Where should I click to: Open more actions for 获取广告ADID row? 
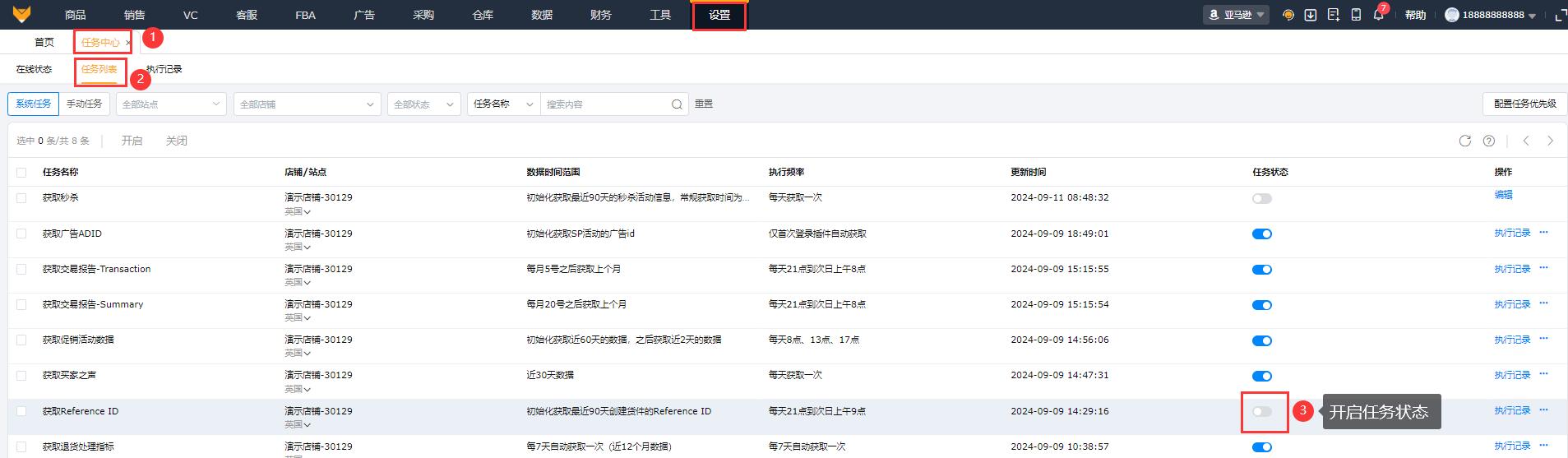1543,233
